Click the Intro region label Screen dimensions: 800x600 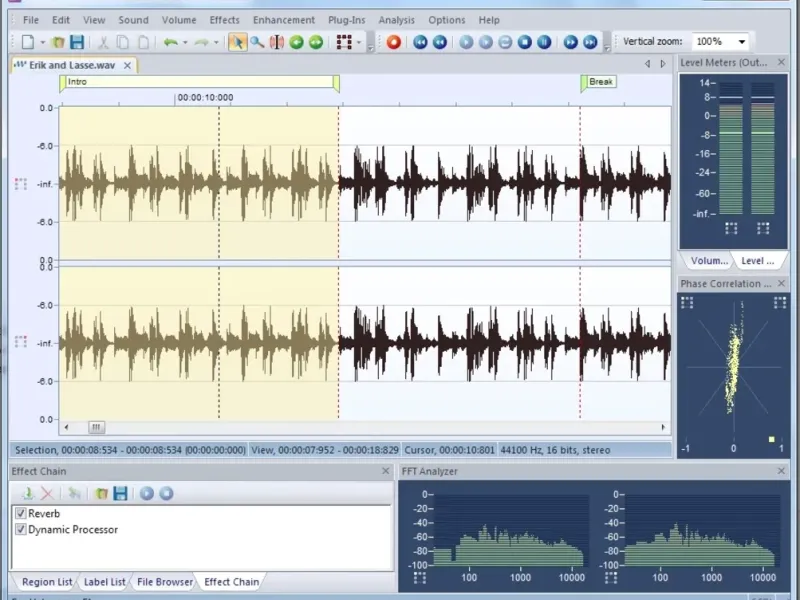(77, 82)
